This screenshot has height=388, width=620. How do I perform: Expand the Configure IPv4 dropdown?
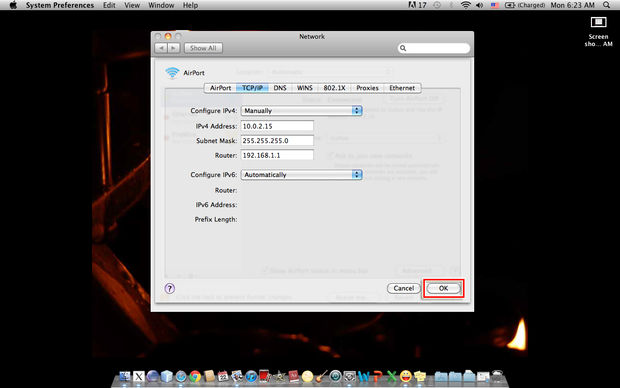click(302, 111)
